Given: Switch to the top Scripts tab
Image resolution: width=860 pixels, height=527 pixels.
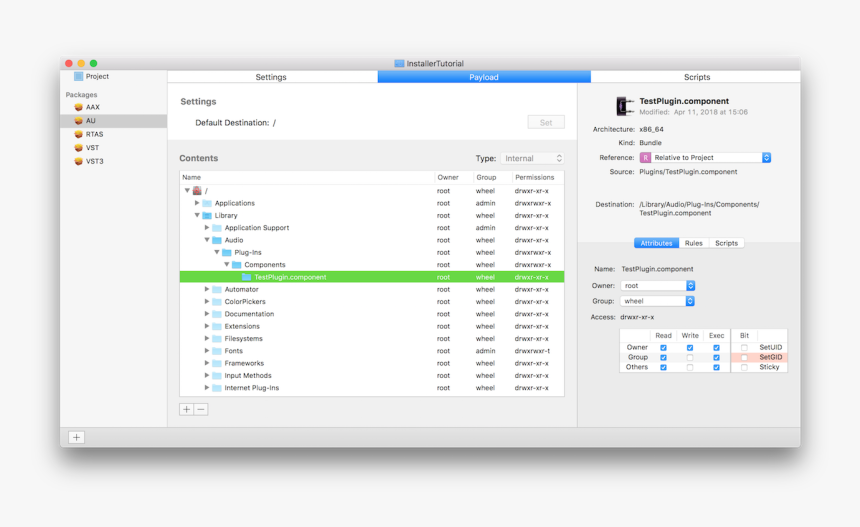Looking at the screenshot, I should [x=696, y=77].
